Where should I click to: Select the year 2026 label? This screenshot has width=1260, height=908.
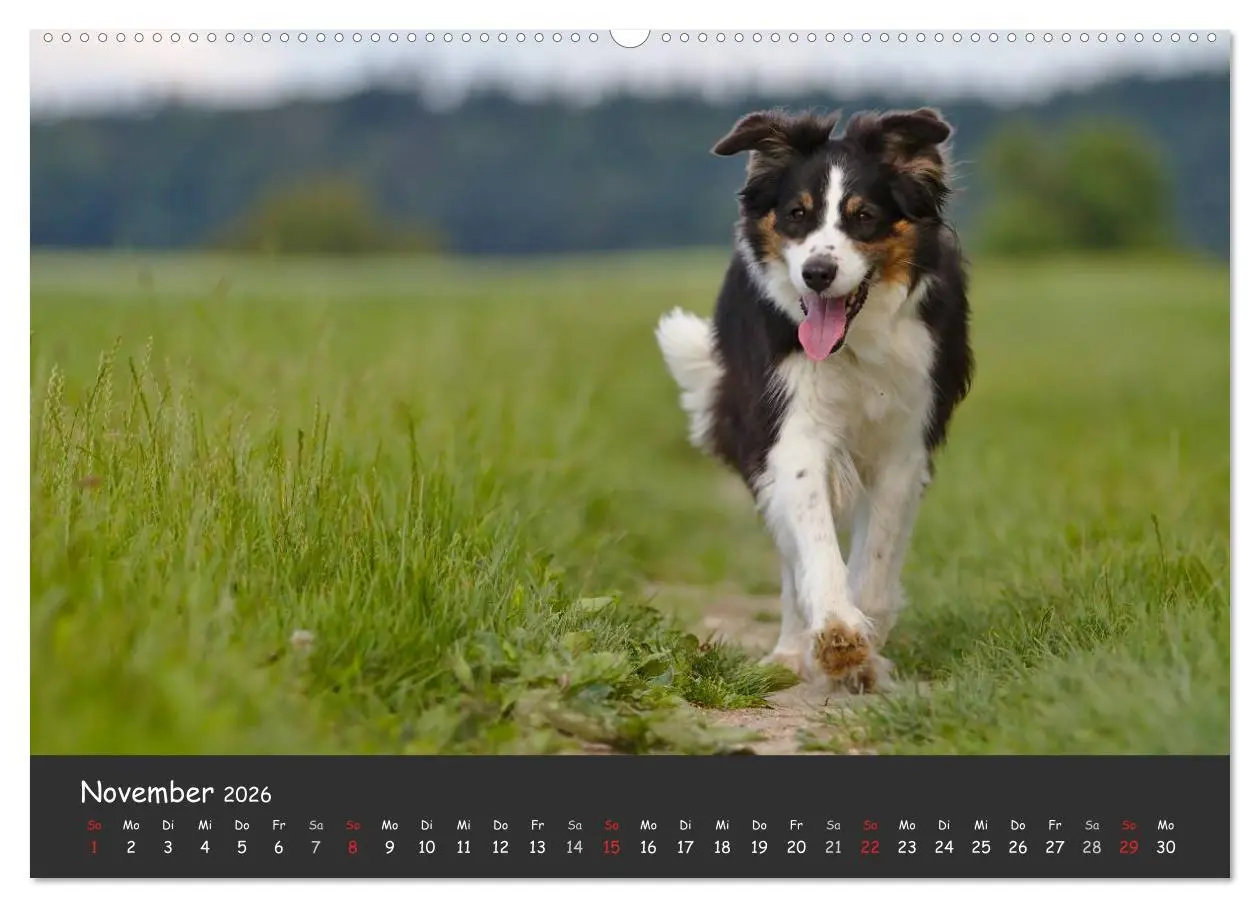coord(250,795)
